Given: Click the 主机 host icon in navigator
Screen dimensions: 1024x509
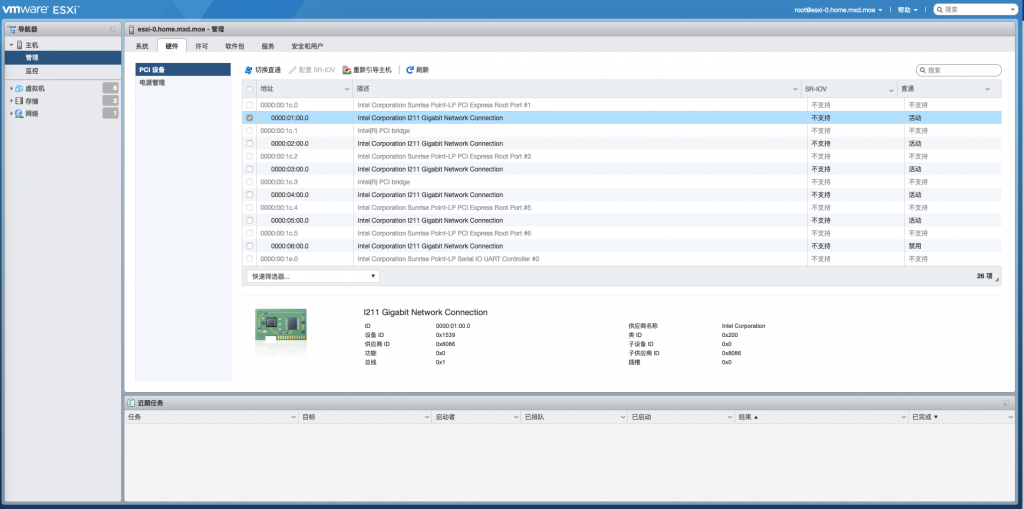Looking at the screenshot, I should click(x=20, y=44).
